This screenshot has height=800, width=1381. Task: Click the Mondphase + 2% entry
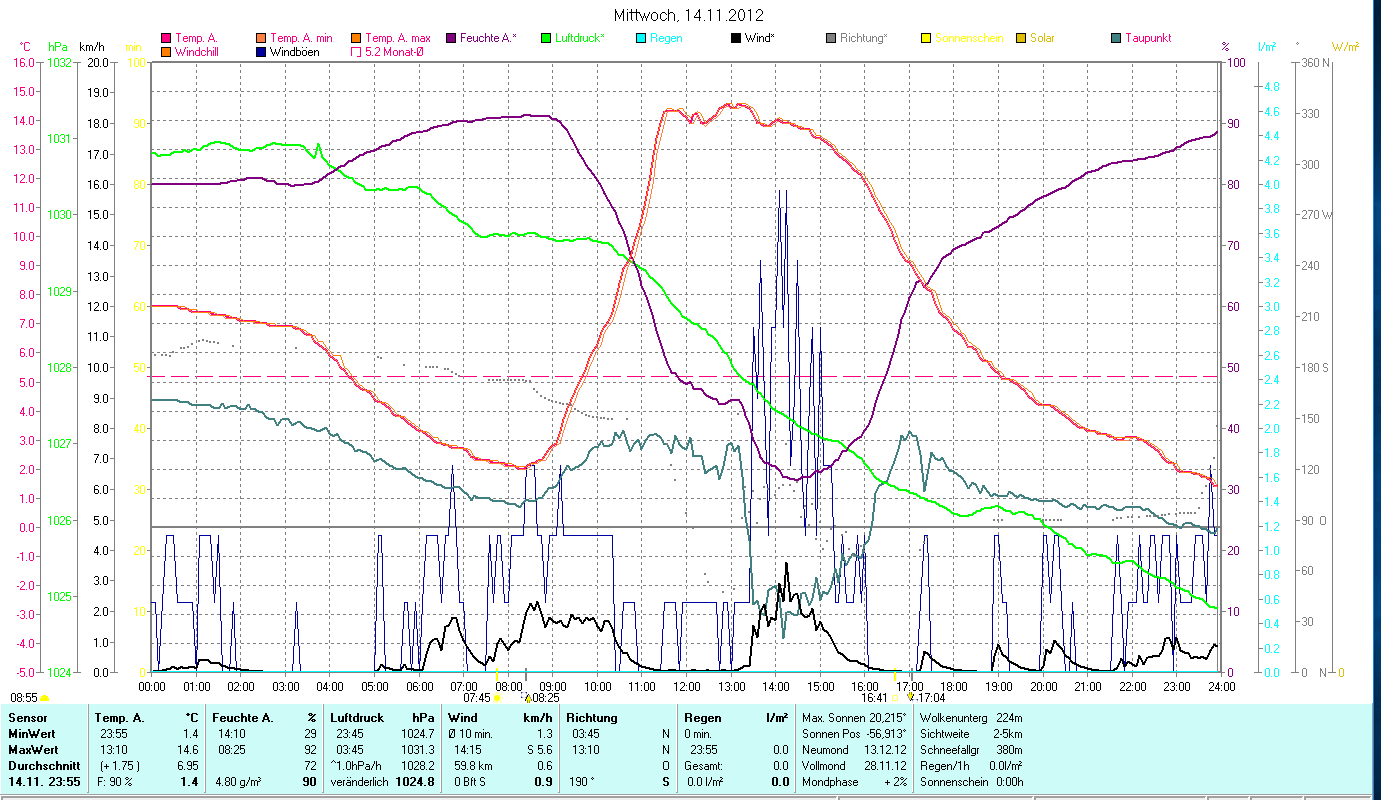pos(855,782)
